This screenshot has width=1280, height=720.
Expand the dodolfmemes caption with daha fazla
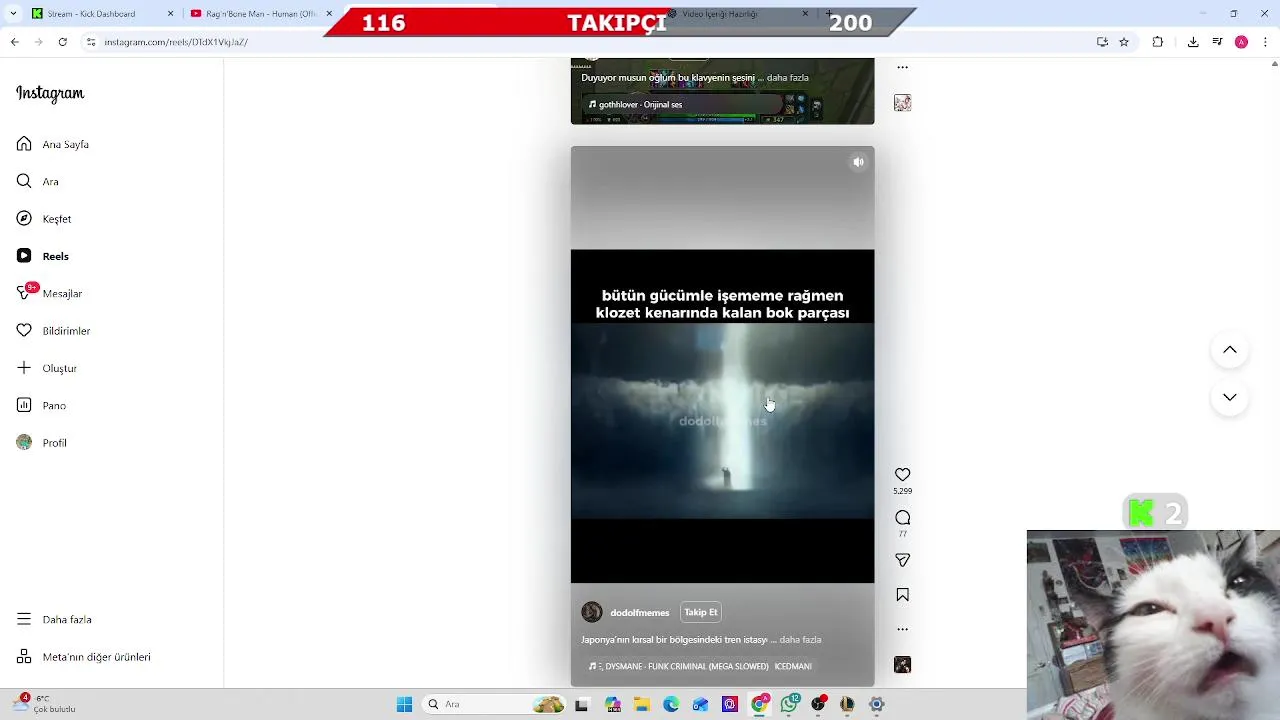(800, 640)
